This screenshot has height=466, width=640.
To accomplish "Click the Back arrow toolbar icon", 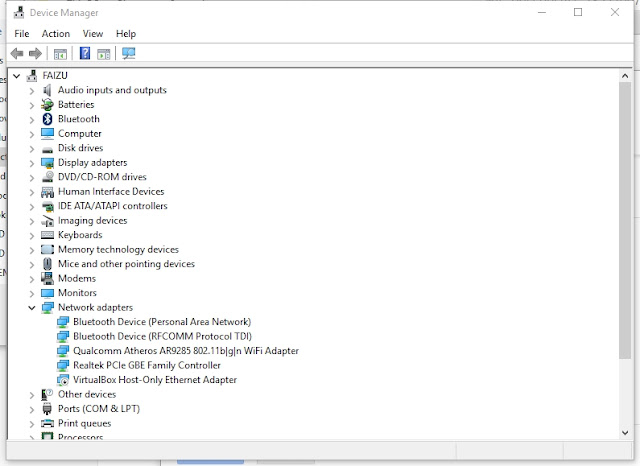I will [x=17, y=53].
